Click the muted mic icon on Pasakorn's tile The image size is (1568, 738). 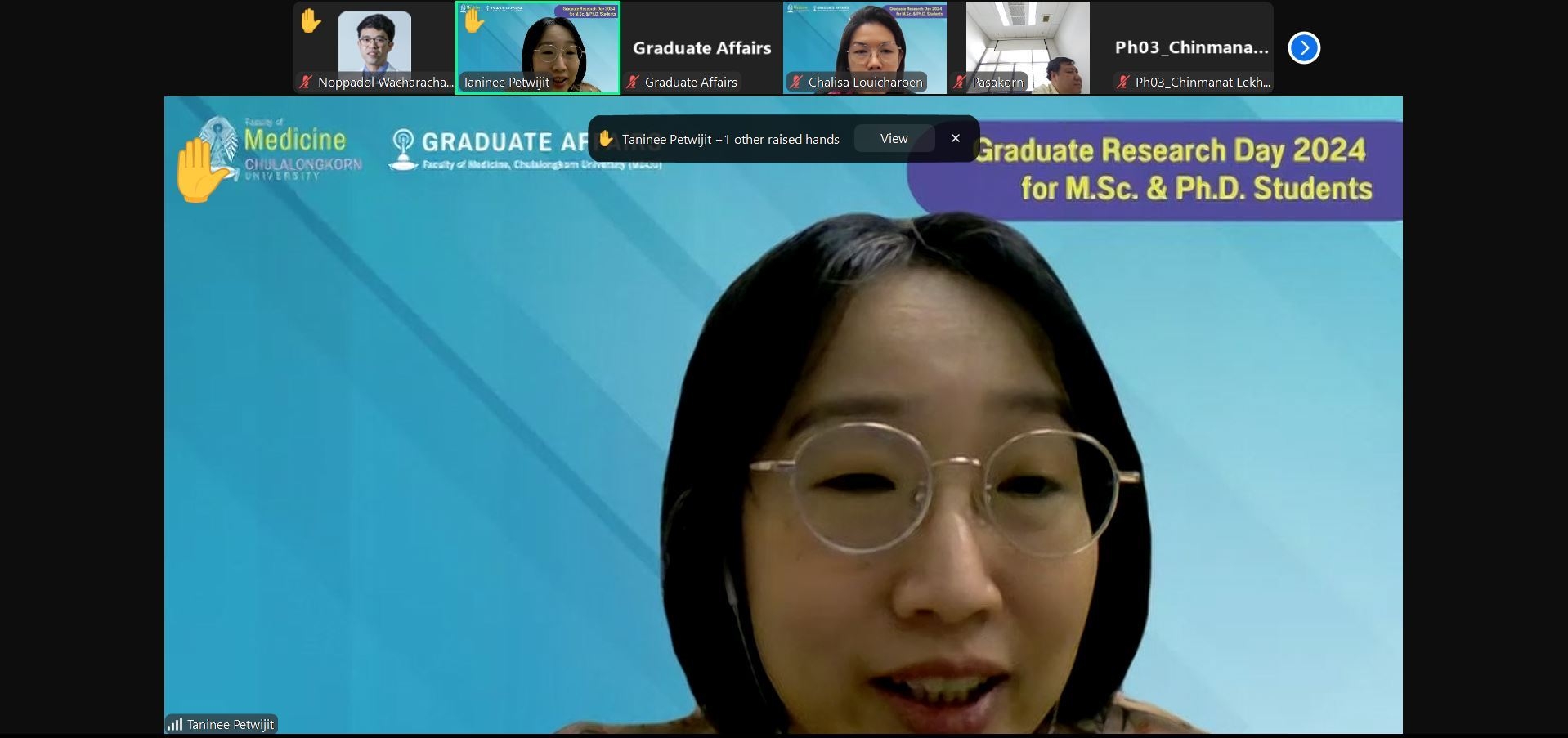960,82
